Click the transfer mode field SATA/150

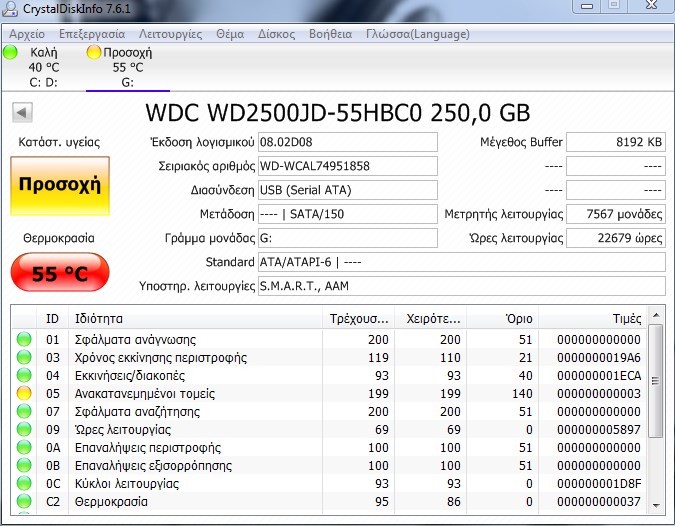coord(347,214)
